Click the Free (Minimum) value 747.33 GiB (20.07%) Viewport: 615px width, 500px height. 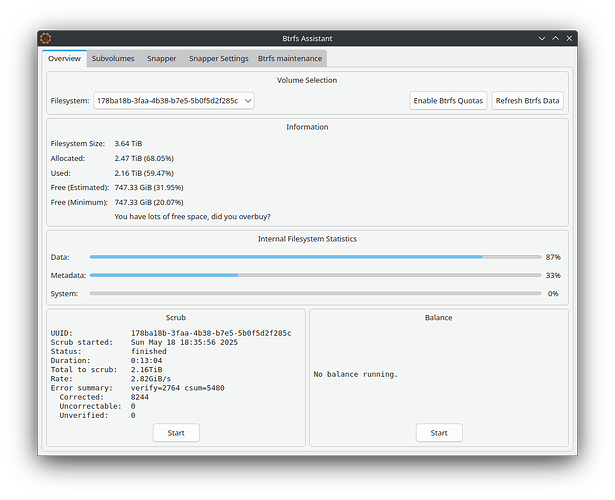[x=149, y=202]
